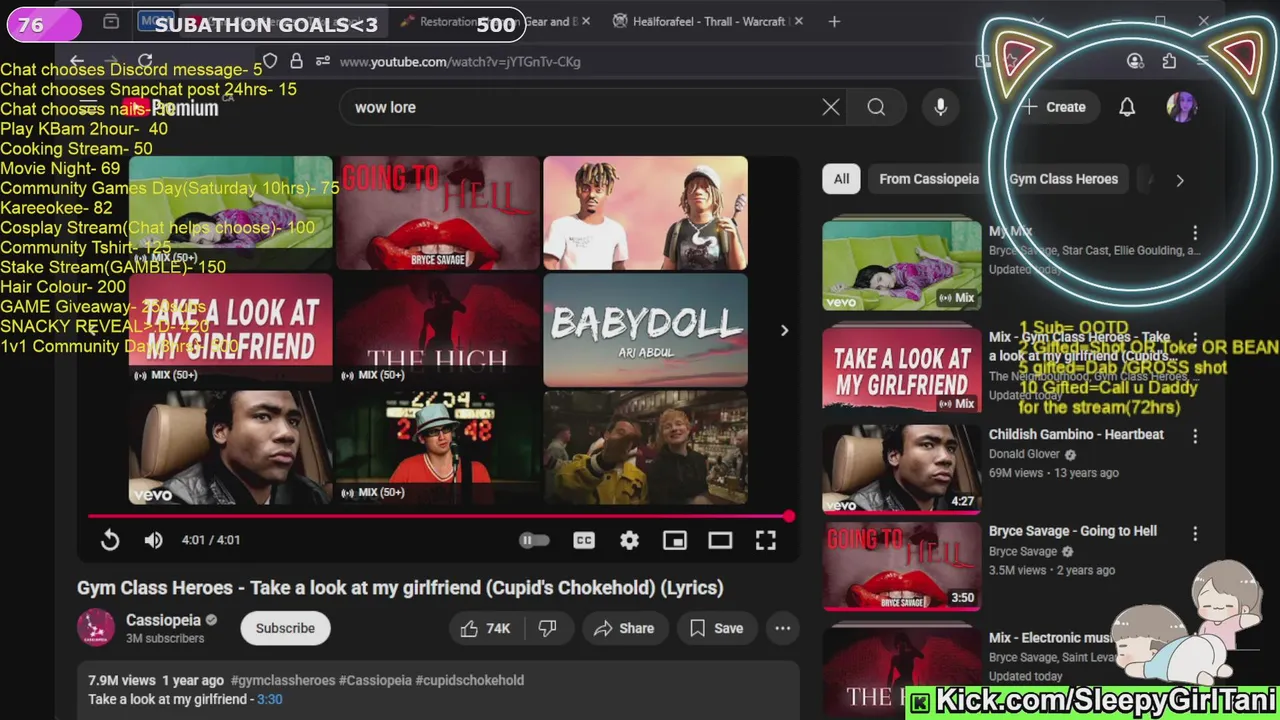Play the THE HIGH end-screen mix card
The image size is (1280, 720).
(438, 330)
